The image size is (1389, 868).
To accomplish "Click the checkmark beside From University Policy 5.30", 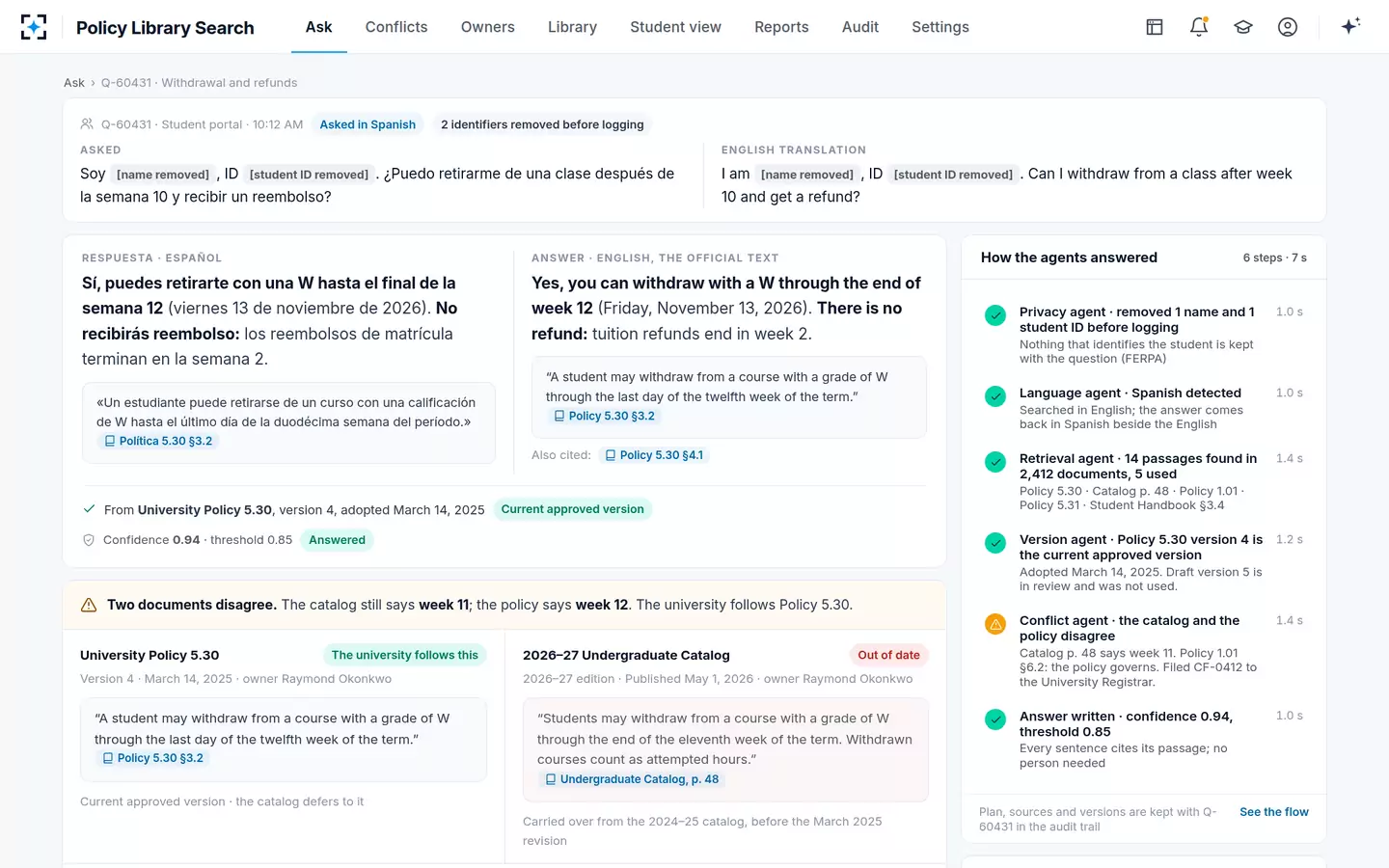I will (x=89, y=509).
